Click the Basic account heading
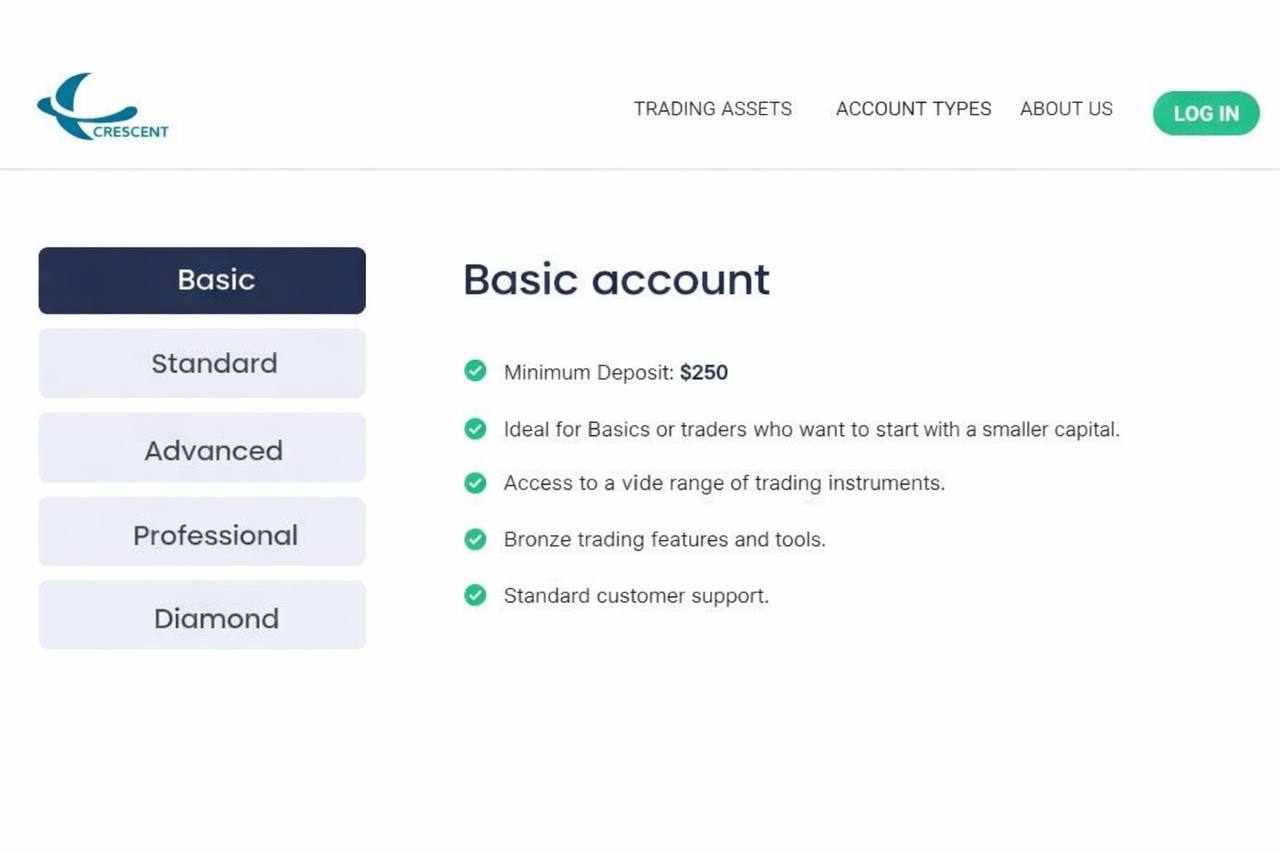 (616, 280)
